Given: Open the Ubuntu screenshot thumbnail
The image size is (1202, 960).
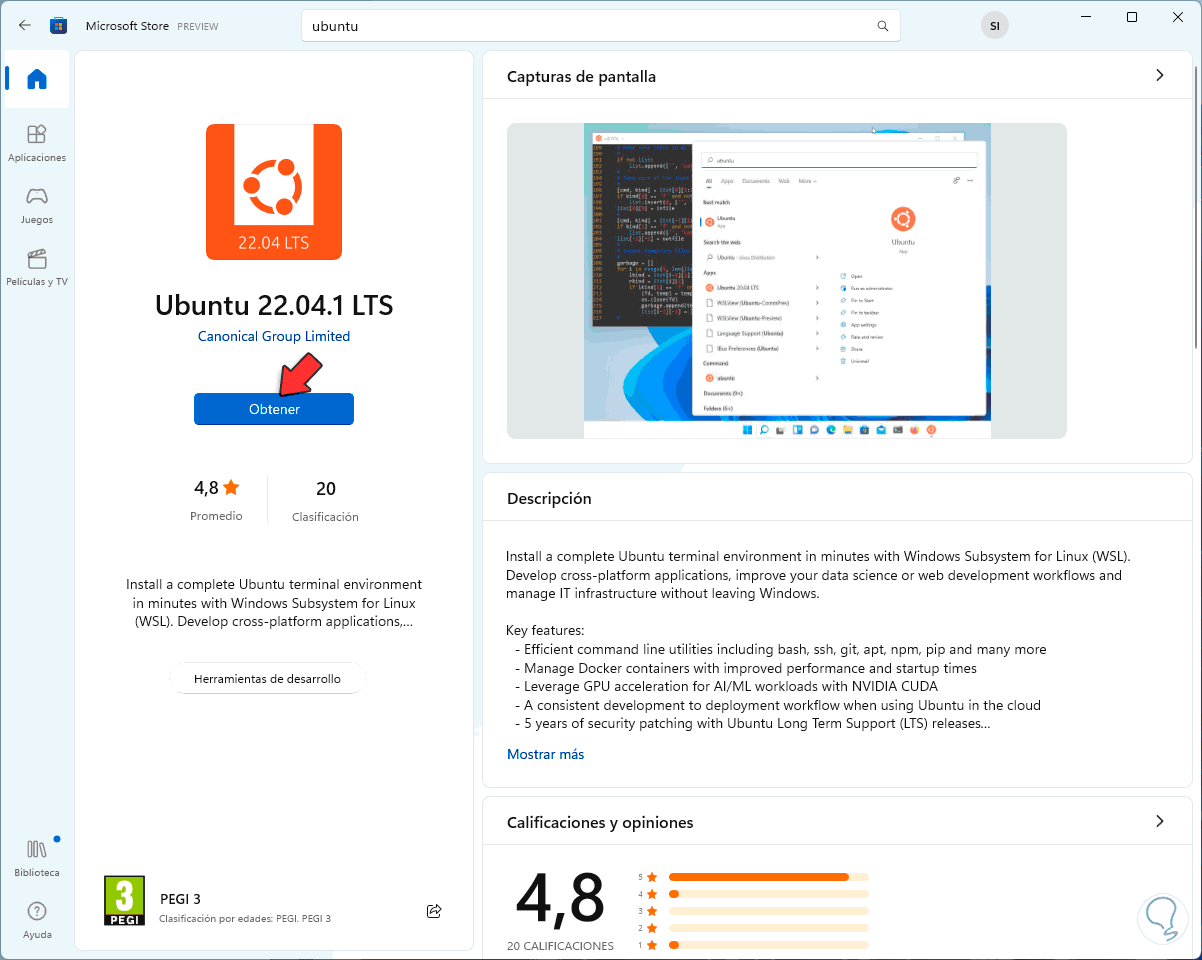Looking at the screenshot, I should (787, 281).
